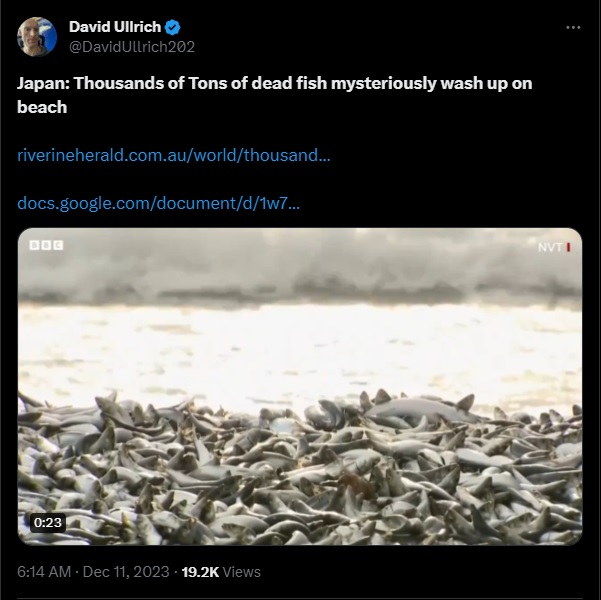Screen dimensions: 601x600
Task: Click the Dec 11, 2023 date
Action: click(x=126, y=572)
